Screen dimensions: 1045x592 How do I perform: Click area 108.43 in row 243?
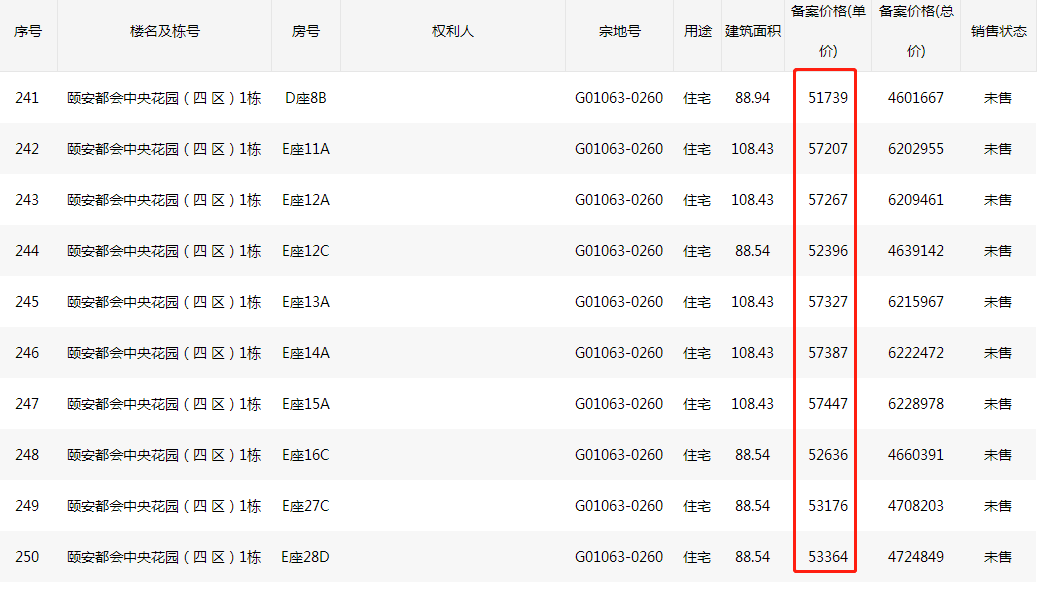pyautogui.click(x=752, y=200)
